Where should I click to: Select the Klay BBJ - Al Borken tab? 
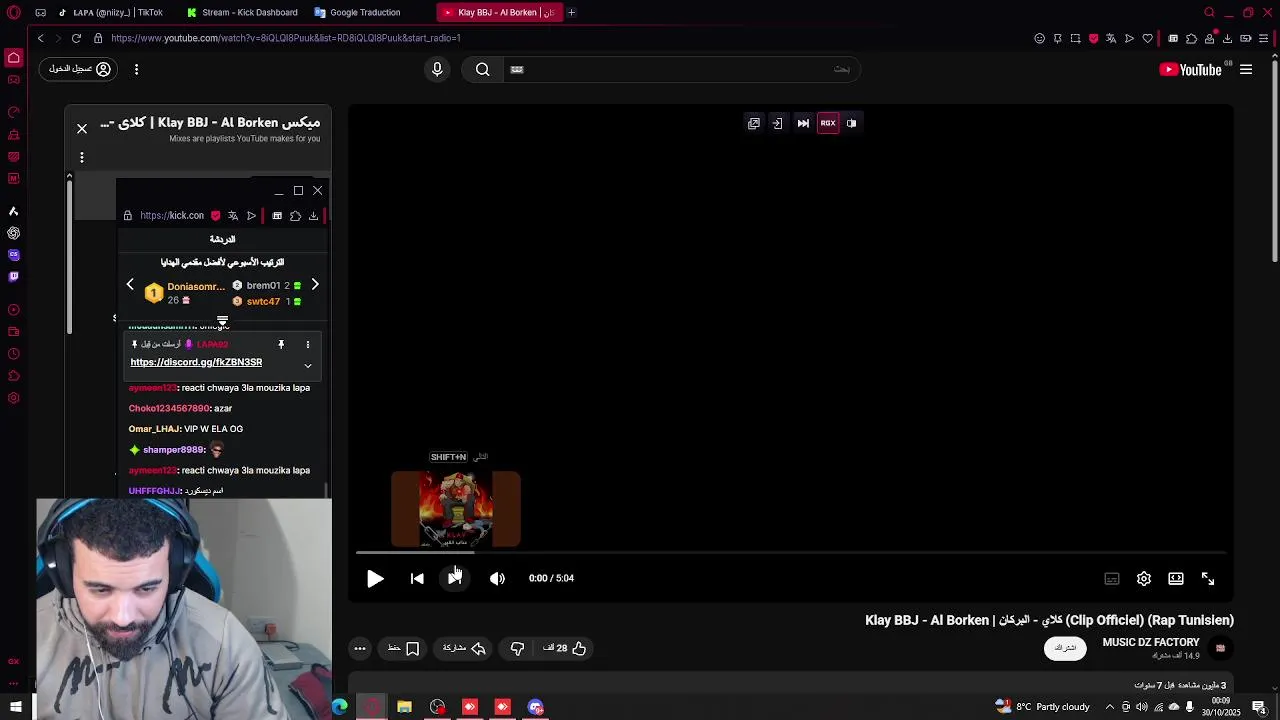coord(499,12)
